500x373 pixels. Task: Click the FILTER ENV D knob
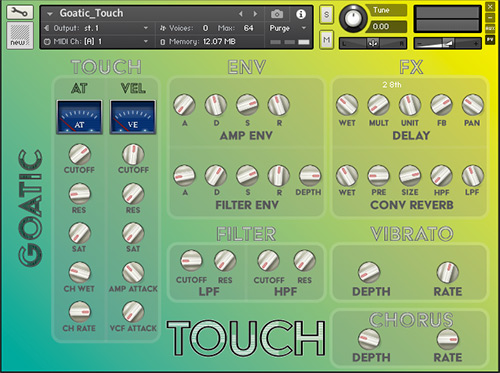(x=216, y=175)
